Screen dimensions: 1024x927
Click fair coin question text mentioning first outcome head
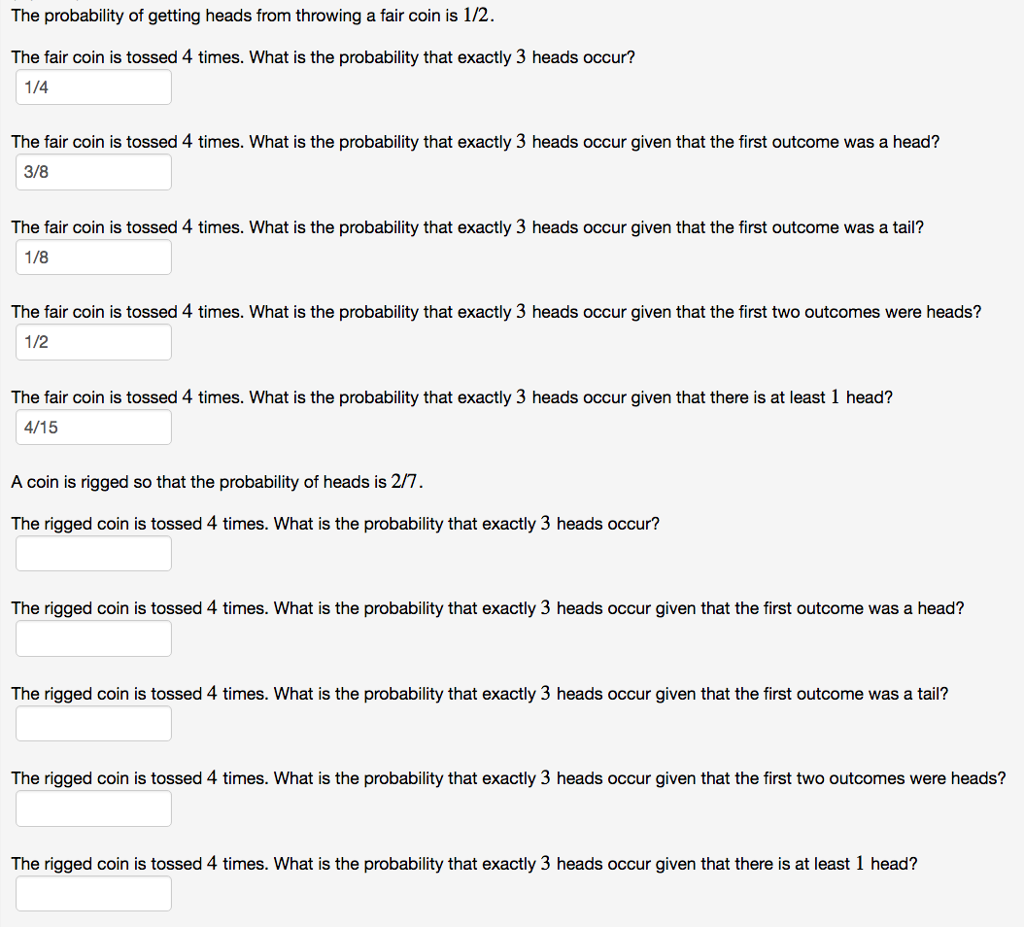coord(475,142)
